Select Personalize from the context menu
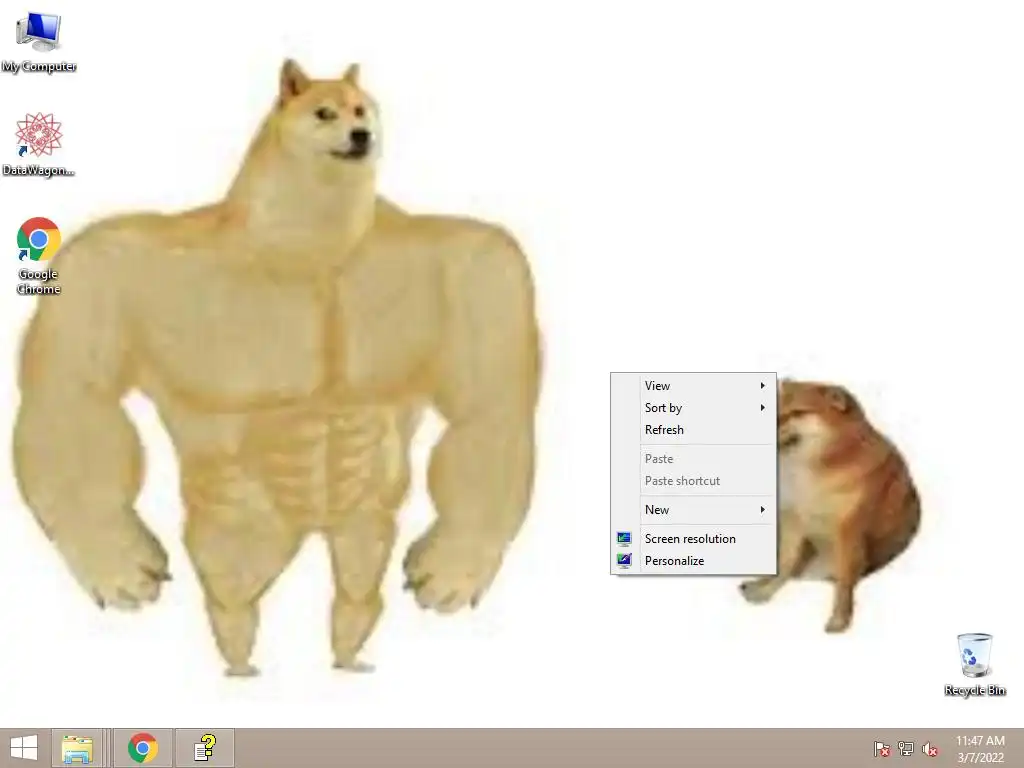The image size is (1024, 768). (x=694, y=561)
